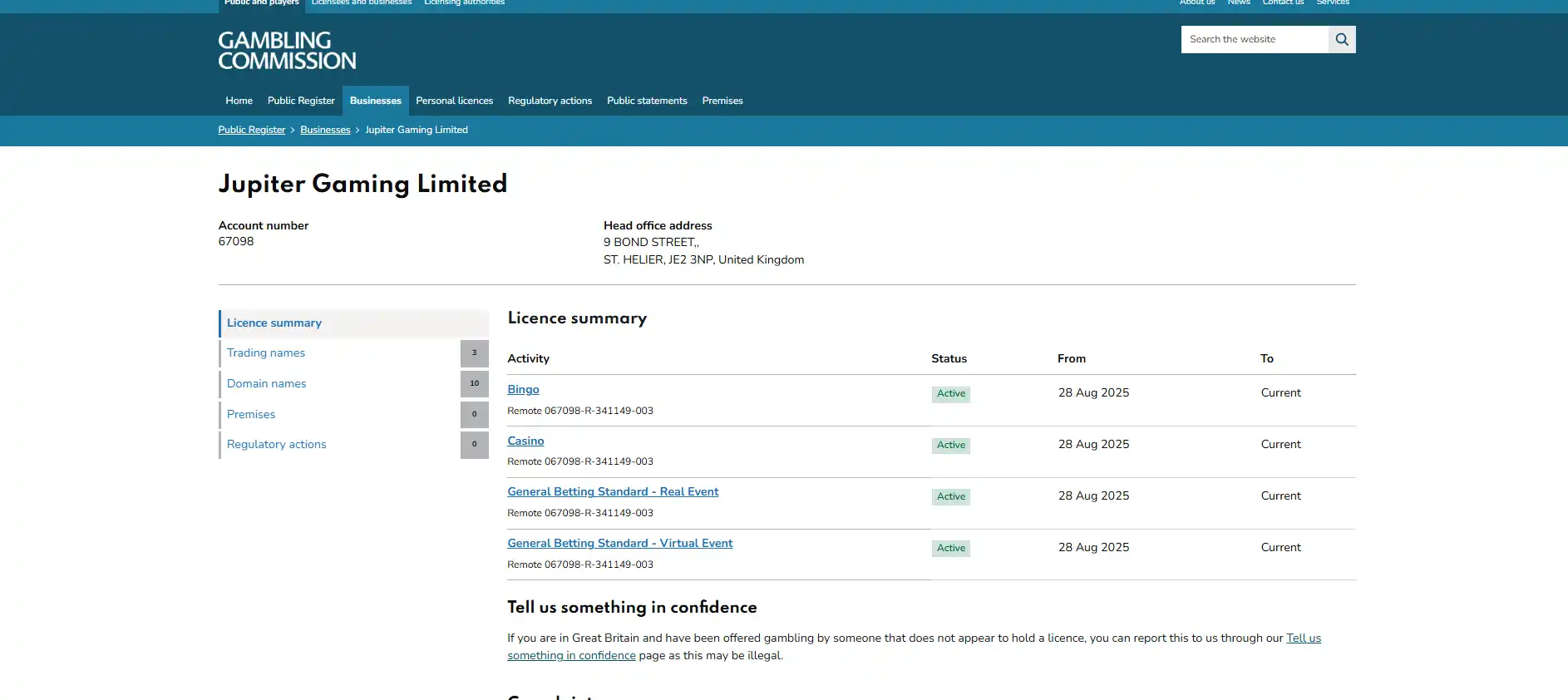Open General Betting Standard - Real Event link
1568x700 pixels.
pos(614,491)
